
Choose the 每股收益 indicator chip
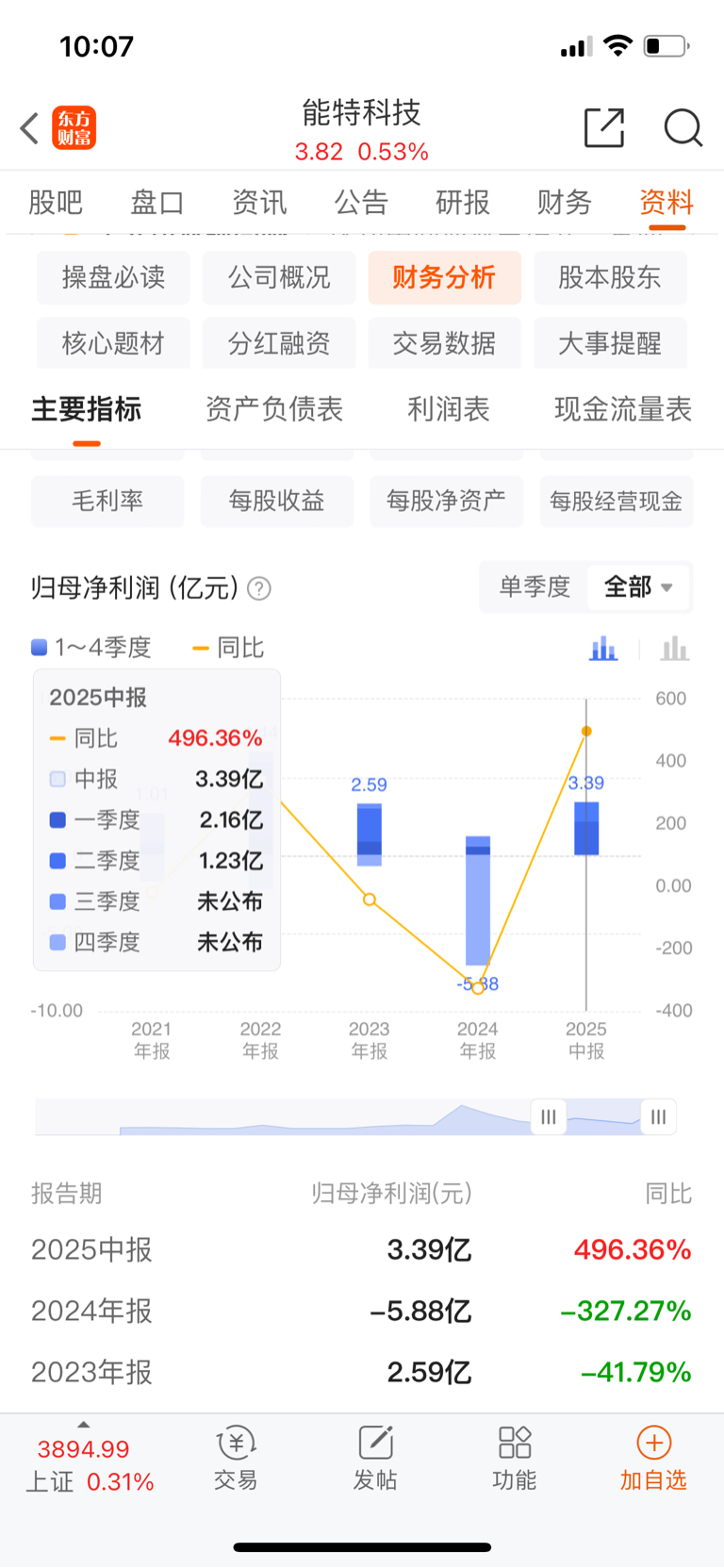tap(276, 501)
